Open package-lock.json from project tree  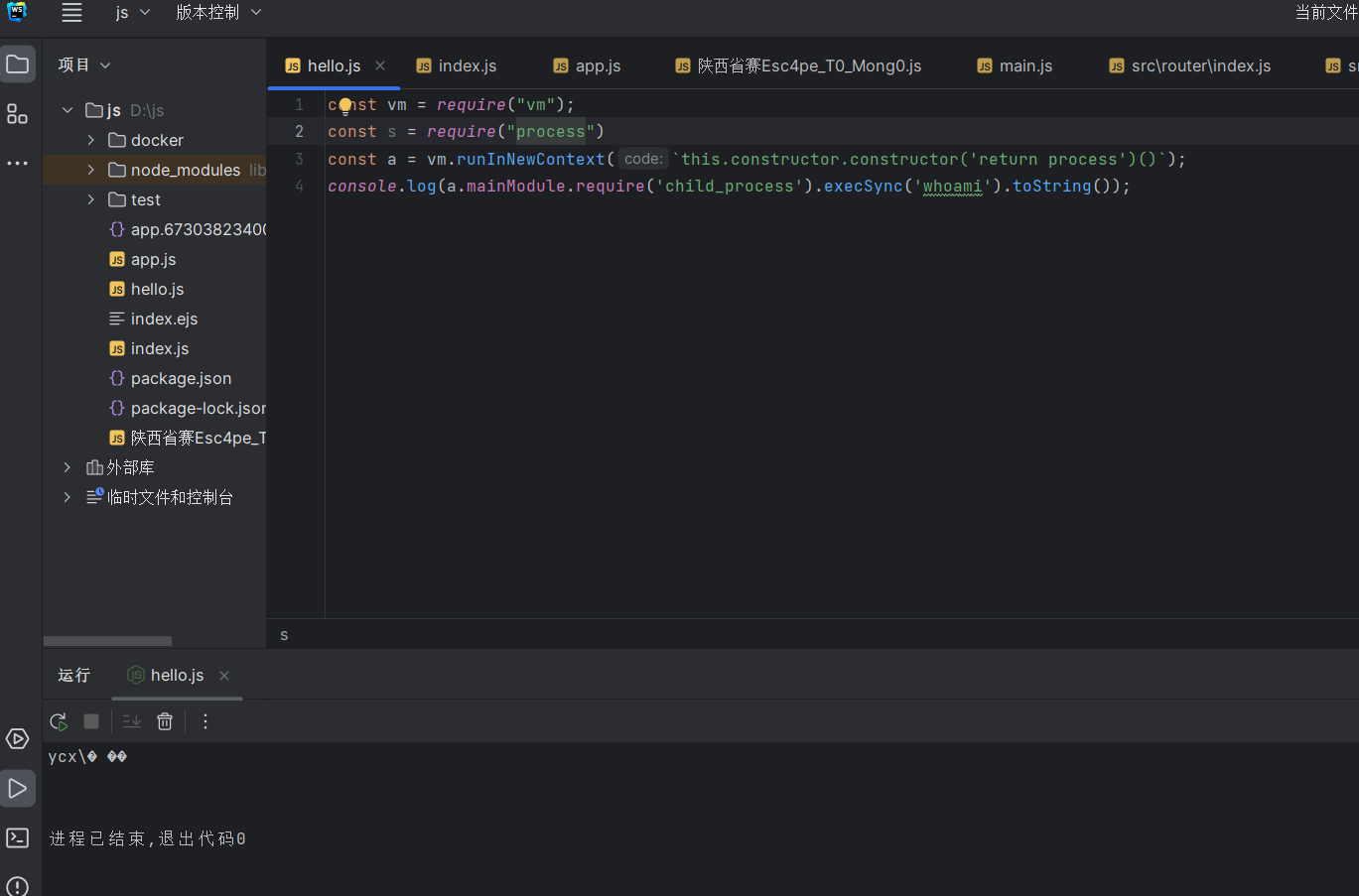155,408
